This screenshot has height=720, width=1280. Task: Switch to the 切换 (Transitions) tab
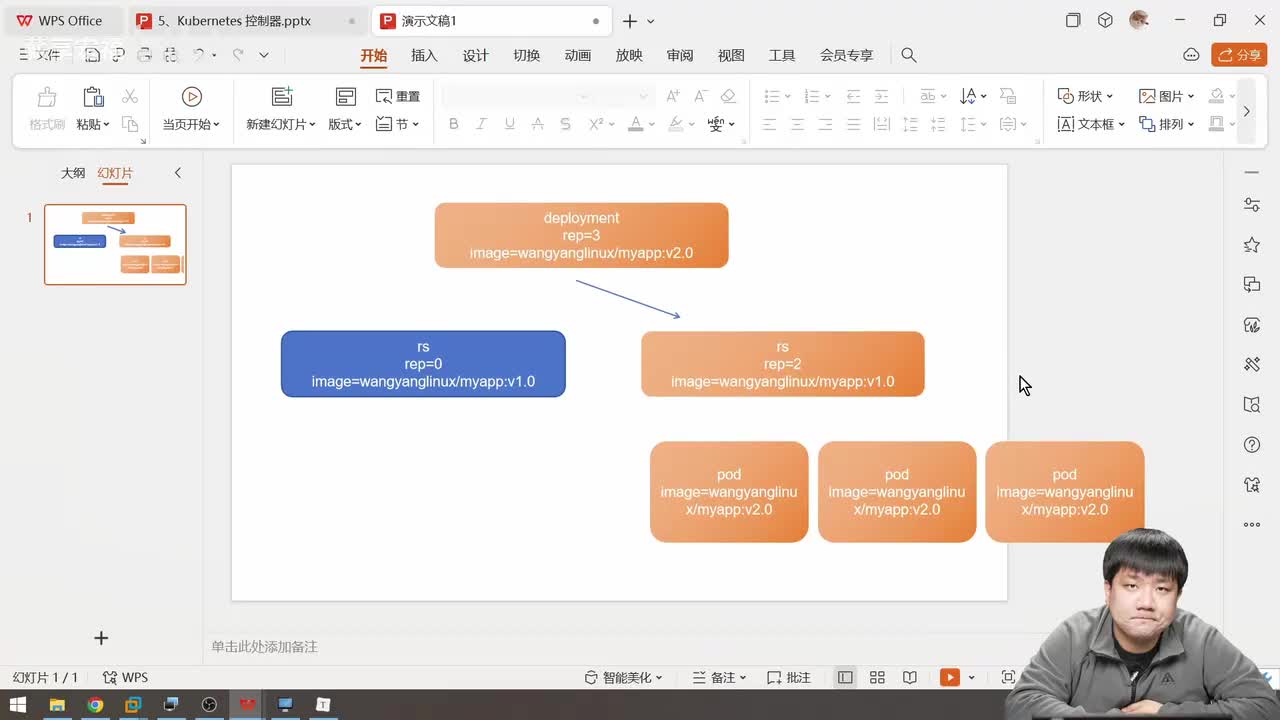click(526, 56)
